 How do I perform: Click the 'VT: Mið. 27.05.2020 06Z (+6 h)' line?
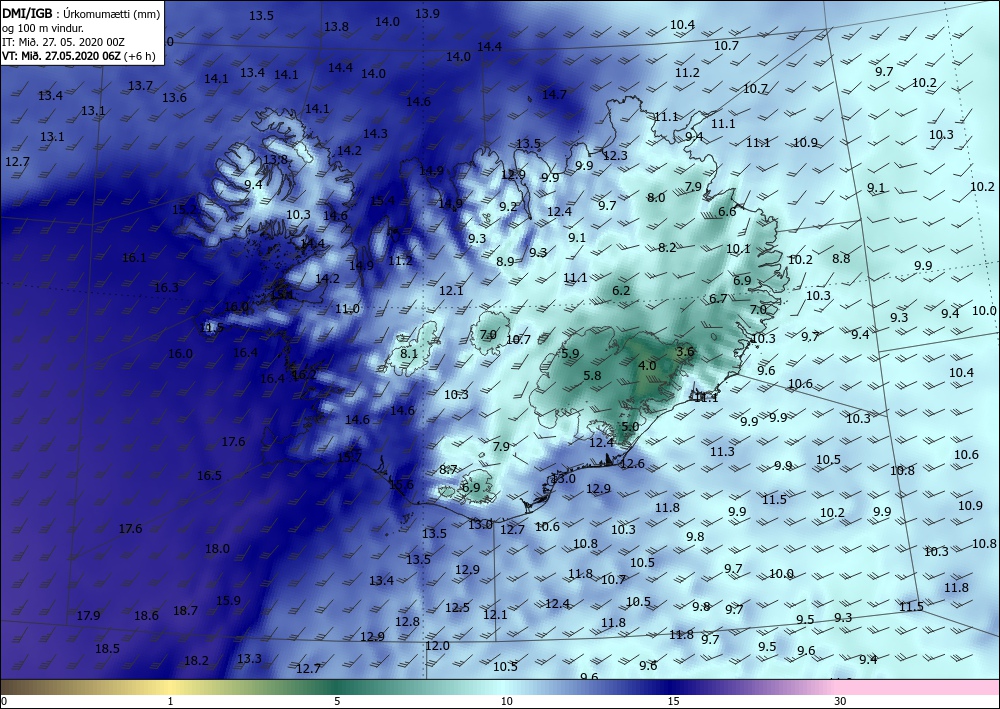click(x=78, y=55)
